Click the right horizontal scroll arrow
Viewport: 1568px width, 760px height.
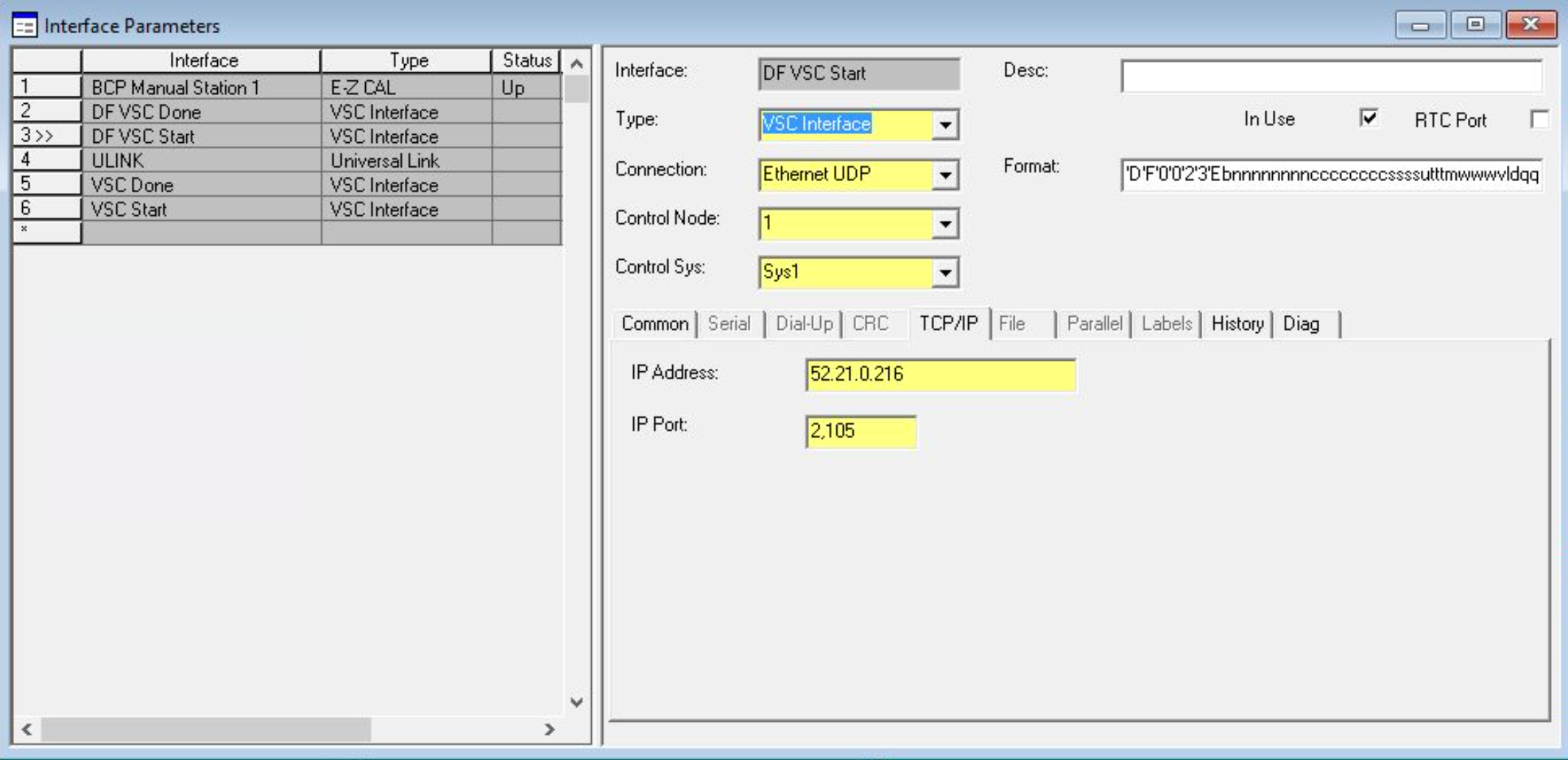click(x=549, y=729)
